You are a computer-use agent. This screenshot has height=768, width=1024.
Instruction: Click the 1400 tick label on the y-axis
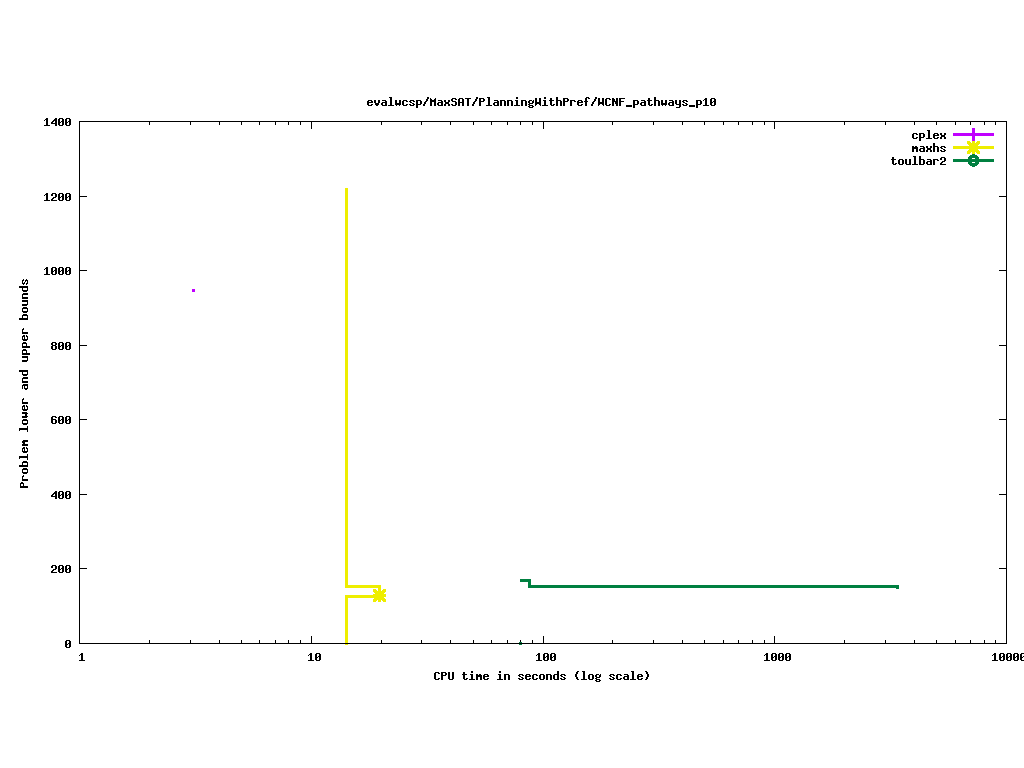pyautogui.click(x=57, y=122)
